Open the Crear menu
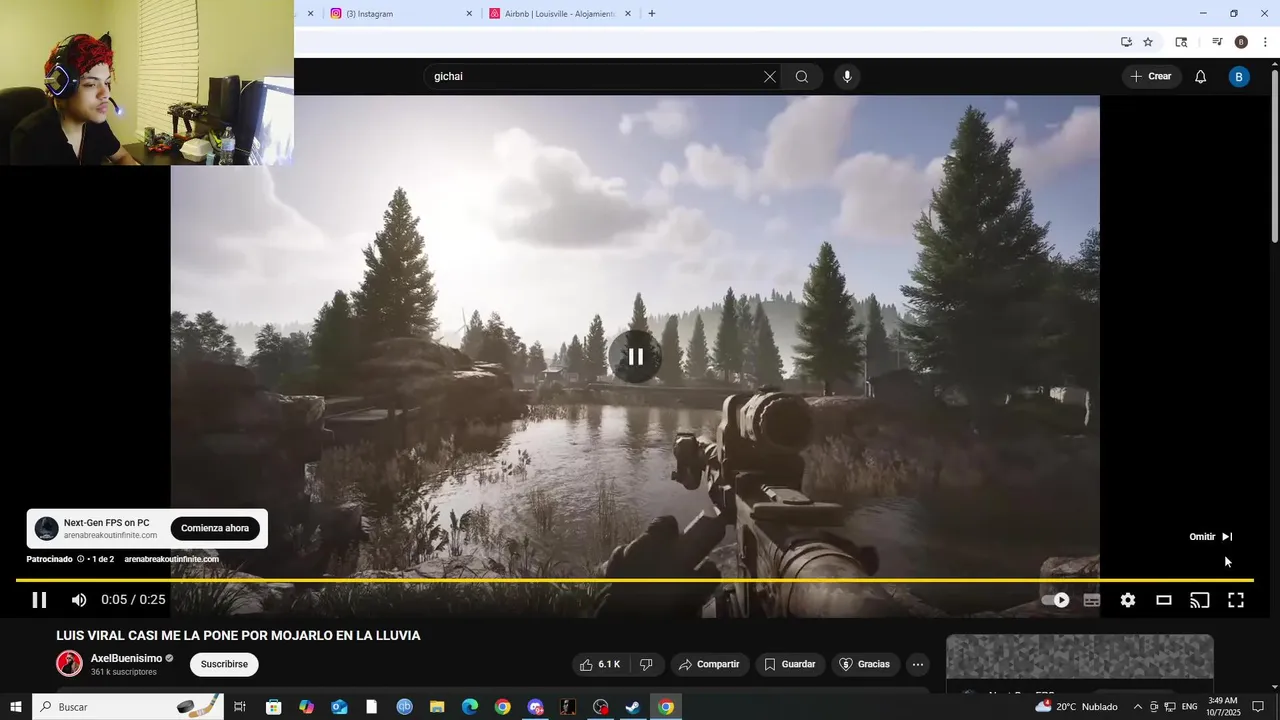Viewport: 1280px width, 720px height. 1152,76
